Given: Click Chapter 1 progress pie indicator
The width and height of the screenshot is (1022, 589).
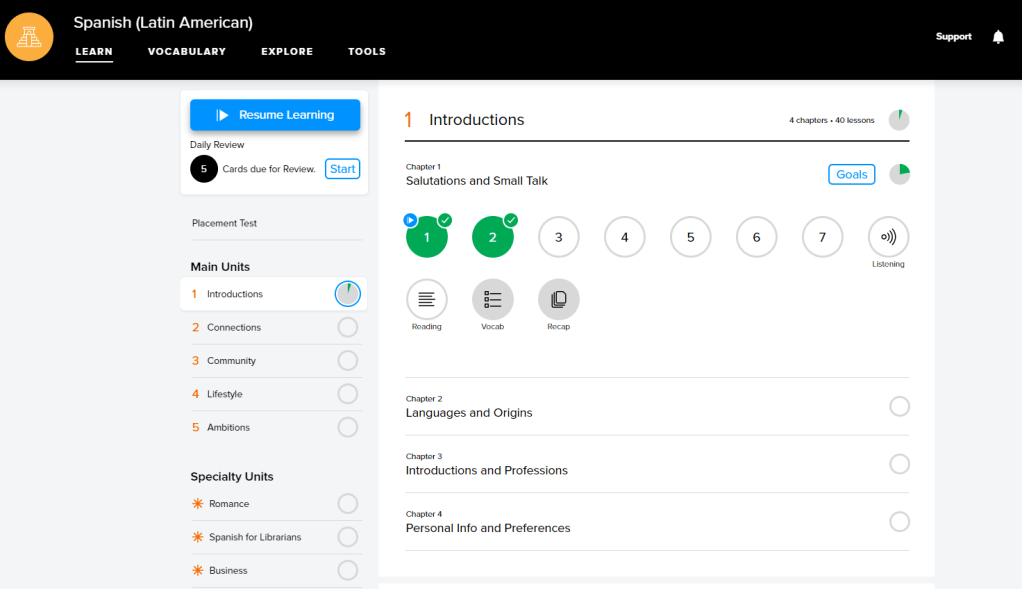Looking at the screenshot, I should (x=899, y=174).
